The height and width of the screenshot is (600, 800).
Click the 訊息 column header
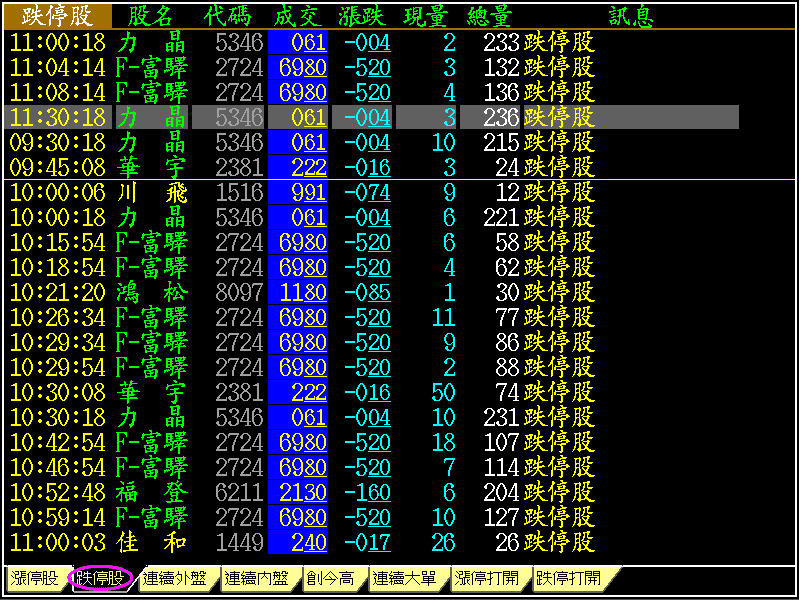pos(630,16)
